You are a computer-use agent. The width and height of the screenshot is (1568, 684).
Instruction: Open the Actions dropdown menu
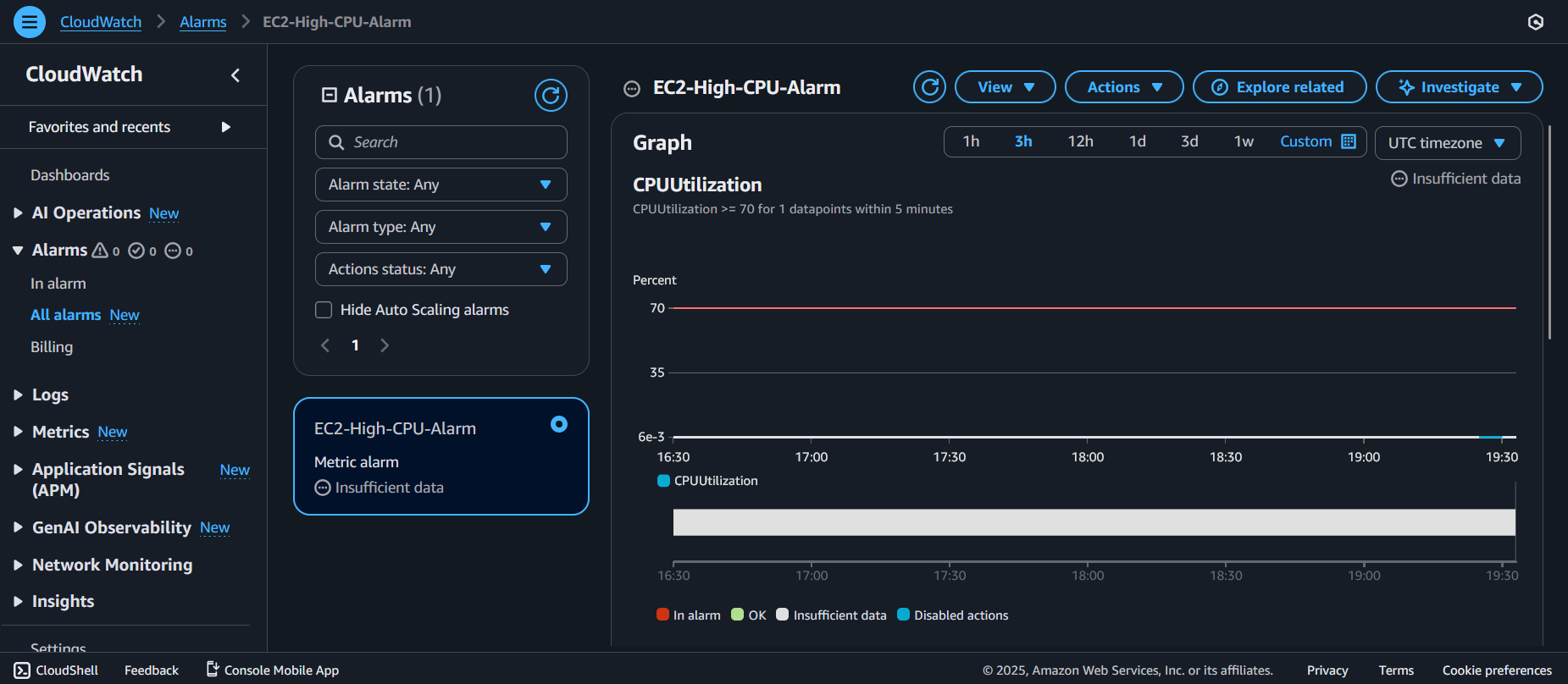point(1124,87)
